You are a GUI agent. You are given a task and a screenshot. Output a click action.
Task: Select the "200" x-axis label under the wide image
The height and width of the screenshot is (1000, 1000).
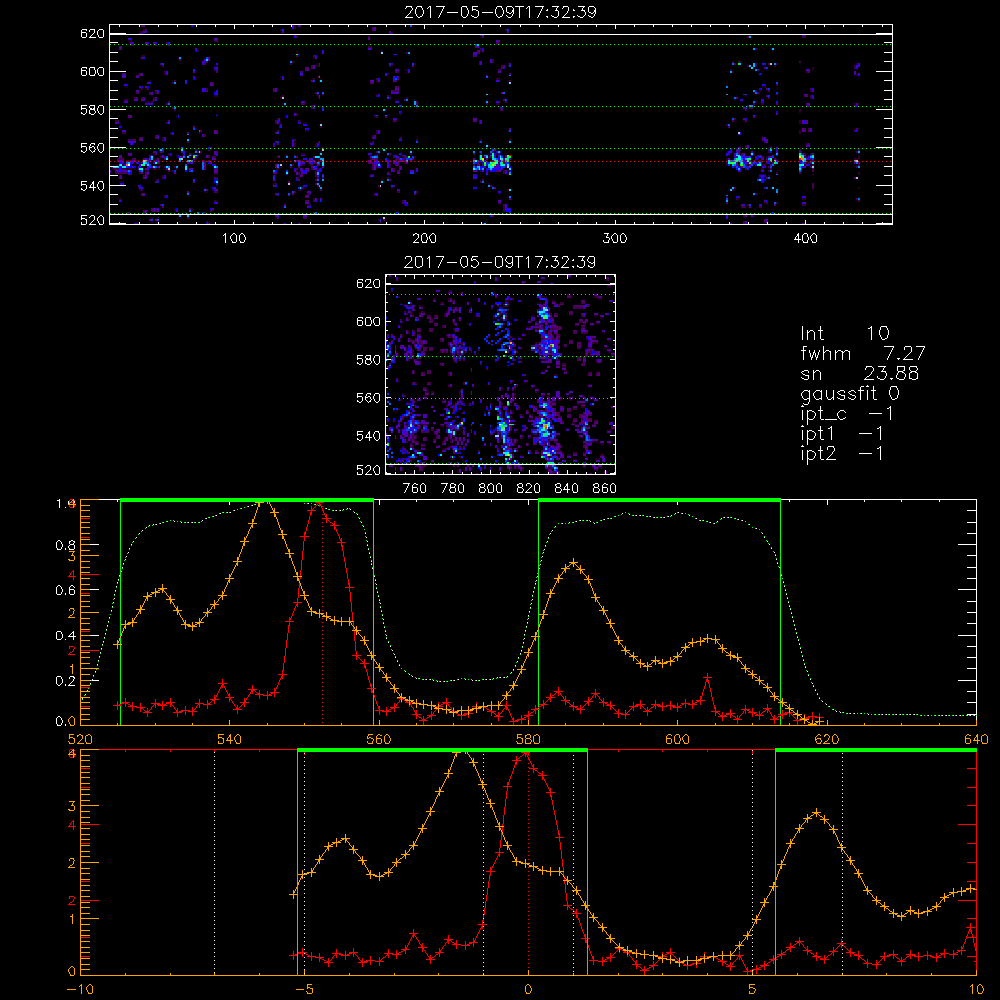[424, 239]
